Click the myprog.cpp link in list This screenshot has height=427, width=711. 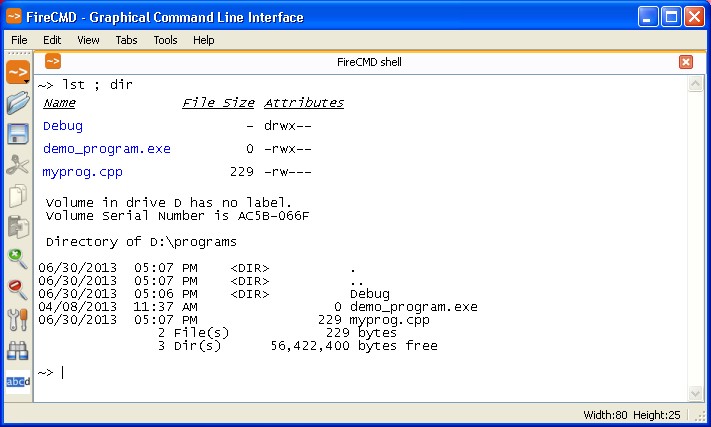click(x=82, y=172)
